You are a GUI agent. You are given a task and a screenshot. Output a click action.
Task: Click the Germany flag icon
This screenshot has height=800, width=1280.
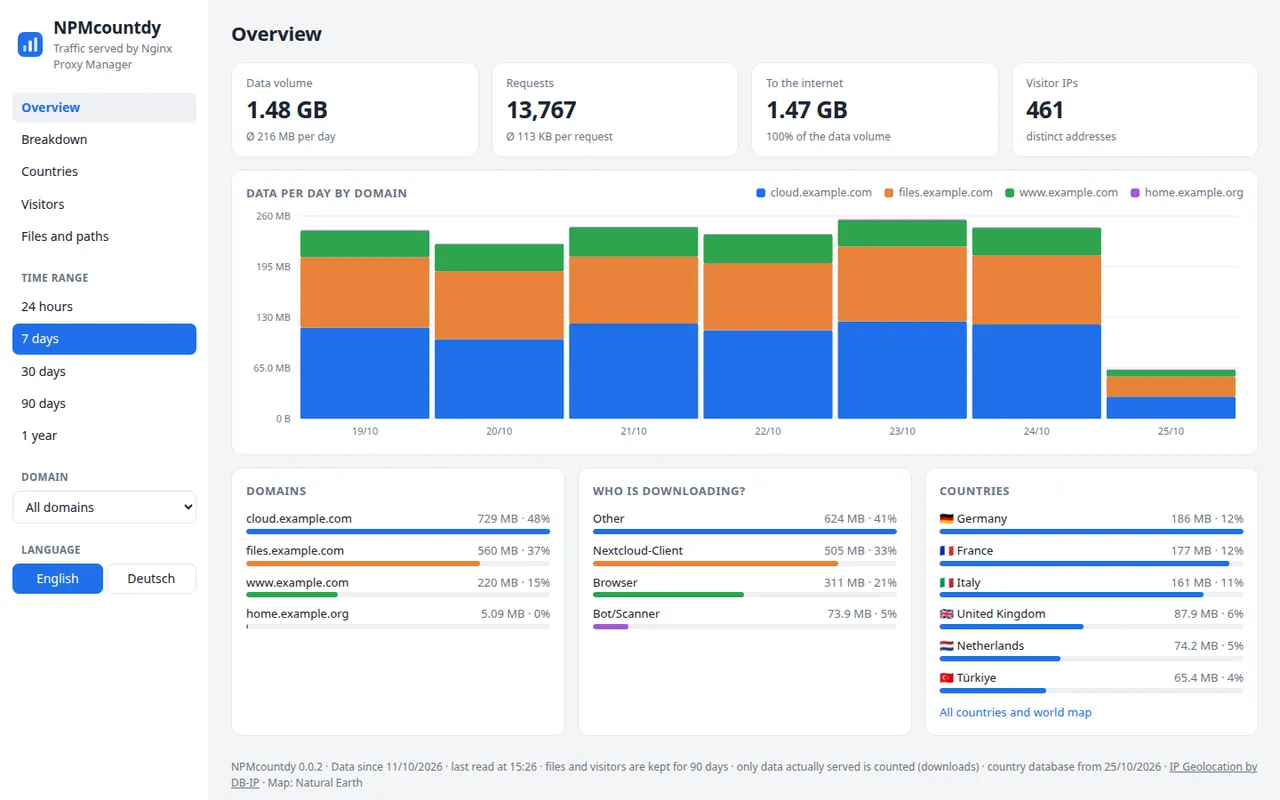pyautogui.click(x=947, y=519)
